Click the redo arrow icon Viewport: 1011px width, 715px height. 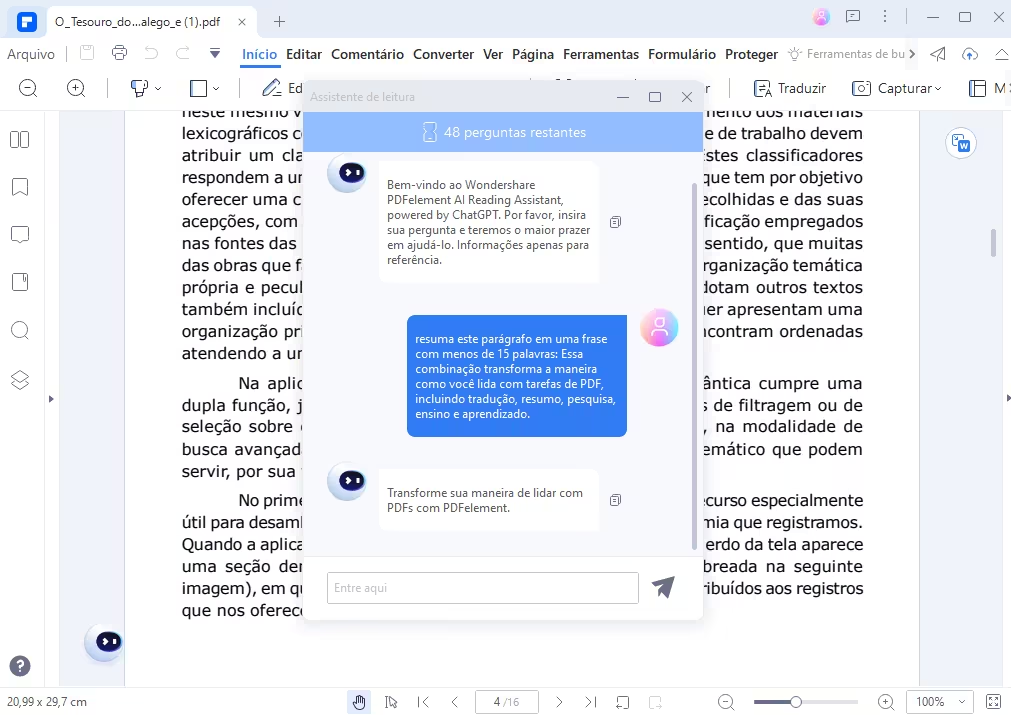click(182, 53)
